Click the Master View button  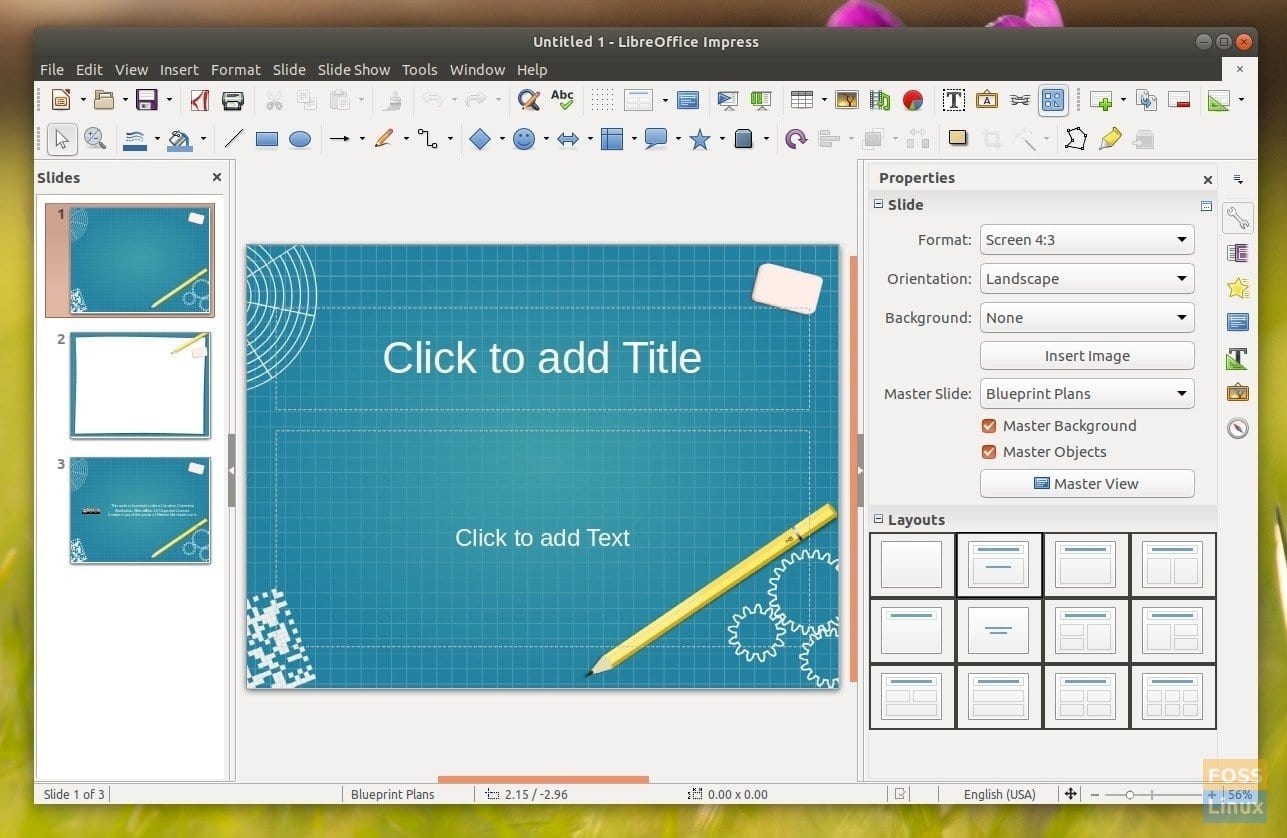[1087, 483]
